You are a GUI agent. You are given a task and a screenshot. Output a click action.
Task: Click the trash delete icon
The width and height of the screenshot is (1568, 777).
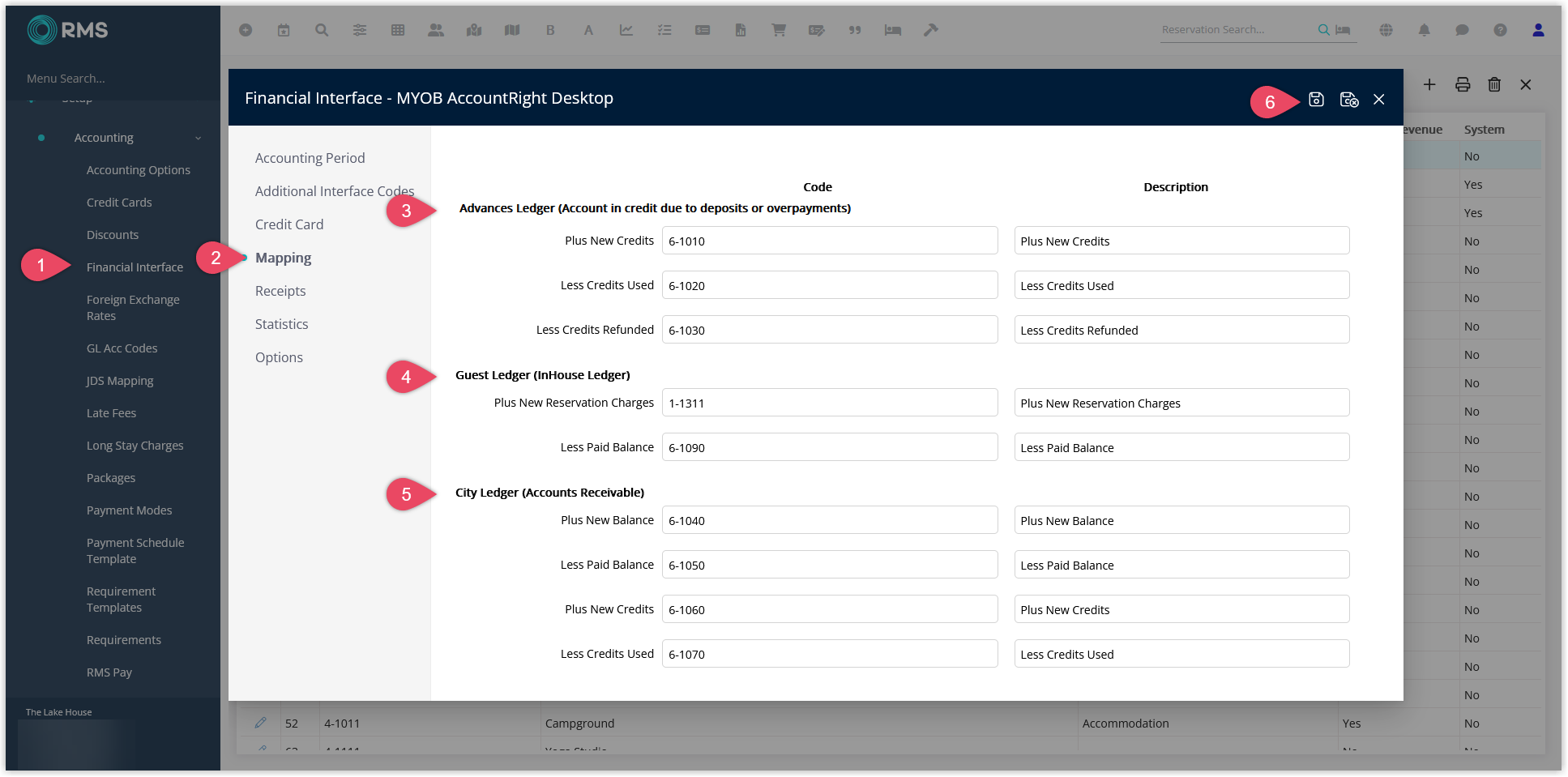1495,84
